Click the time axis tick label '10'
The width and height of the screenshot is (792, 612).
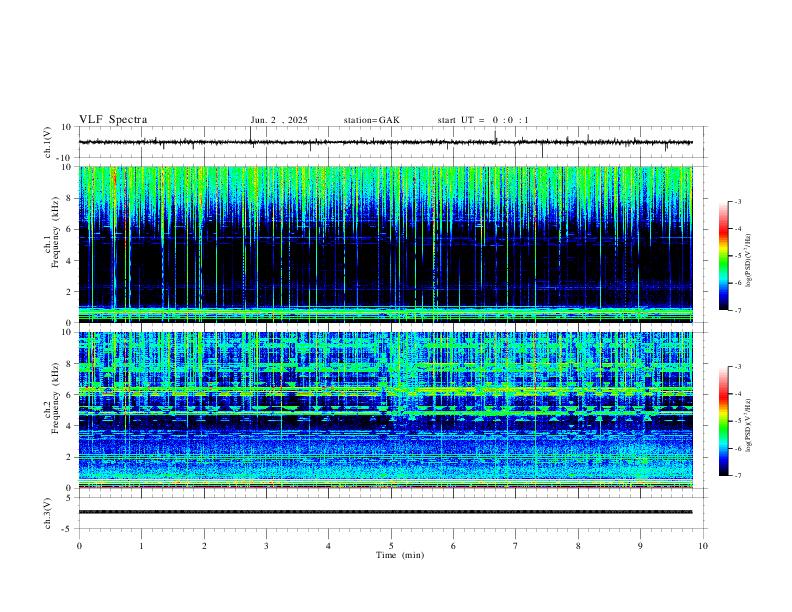click(703, 546)
